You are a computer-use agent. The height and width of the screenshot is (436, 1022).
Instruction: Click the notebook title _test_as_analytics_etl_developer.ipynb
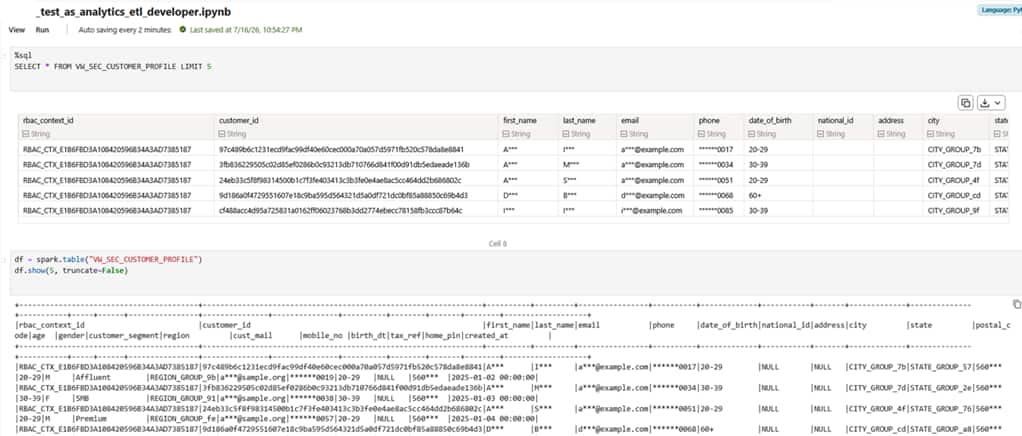click(134, 12)
